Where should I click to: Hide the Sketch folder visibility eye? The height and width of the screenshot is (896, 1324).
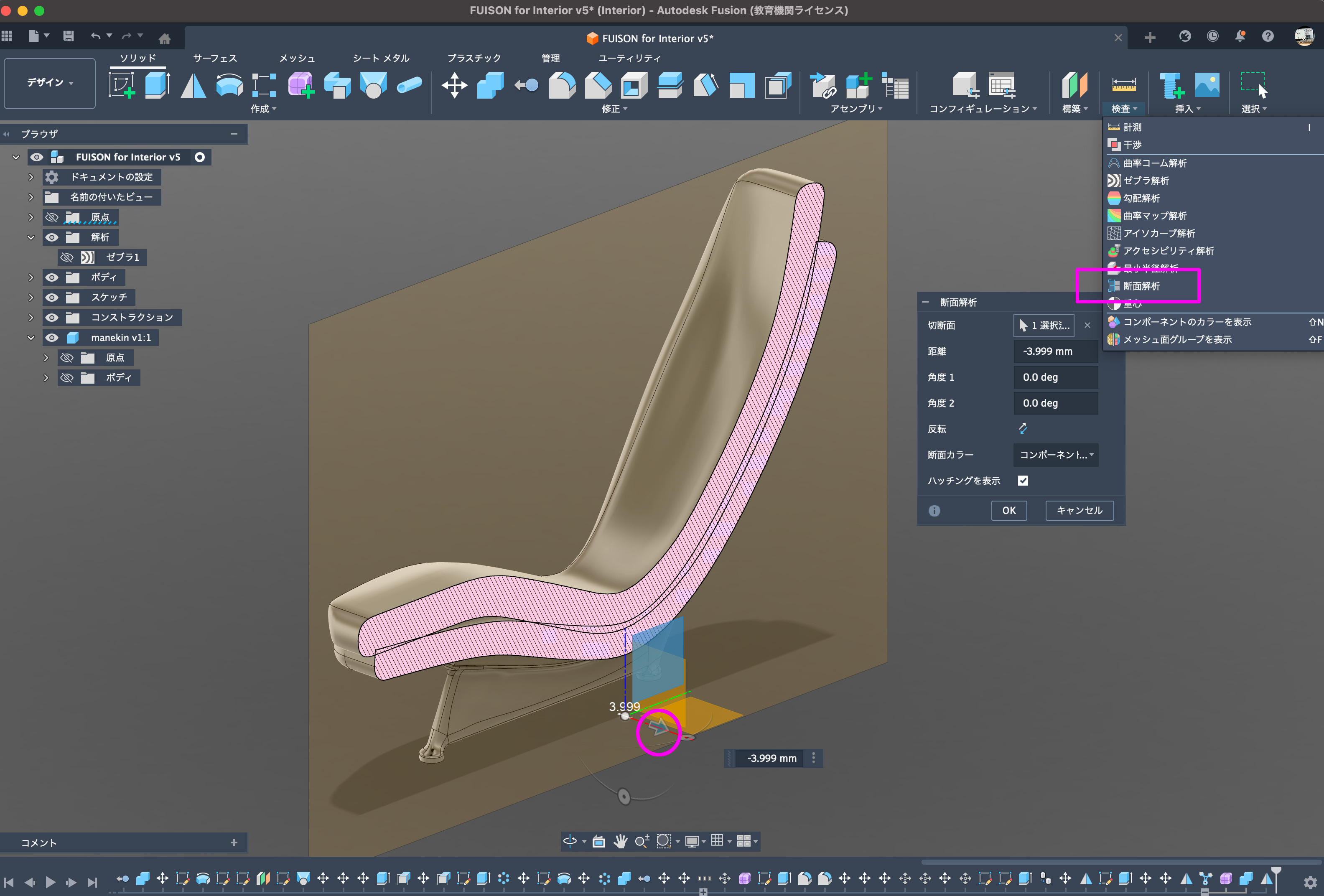(x=52, y=297)
